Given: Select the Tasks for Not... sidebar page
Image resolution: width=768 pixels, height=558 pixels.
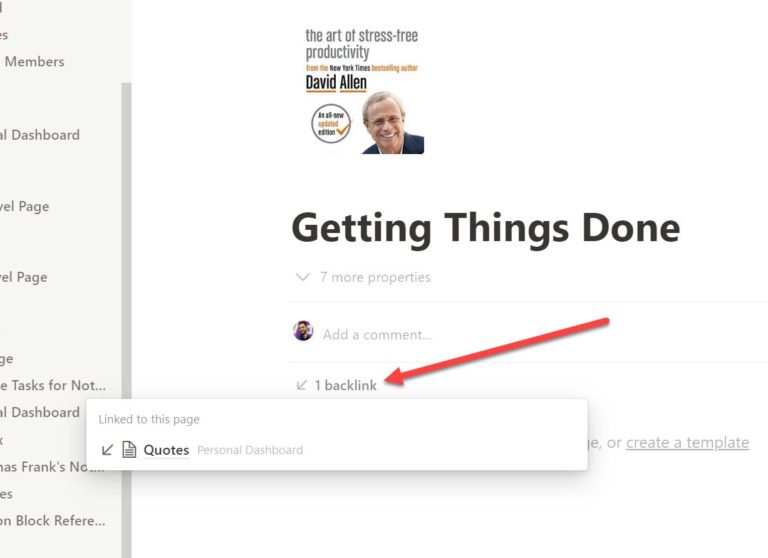Looking at the screenshot, I should click(x=53, y=386).
